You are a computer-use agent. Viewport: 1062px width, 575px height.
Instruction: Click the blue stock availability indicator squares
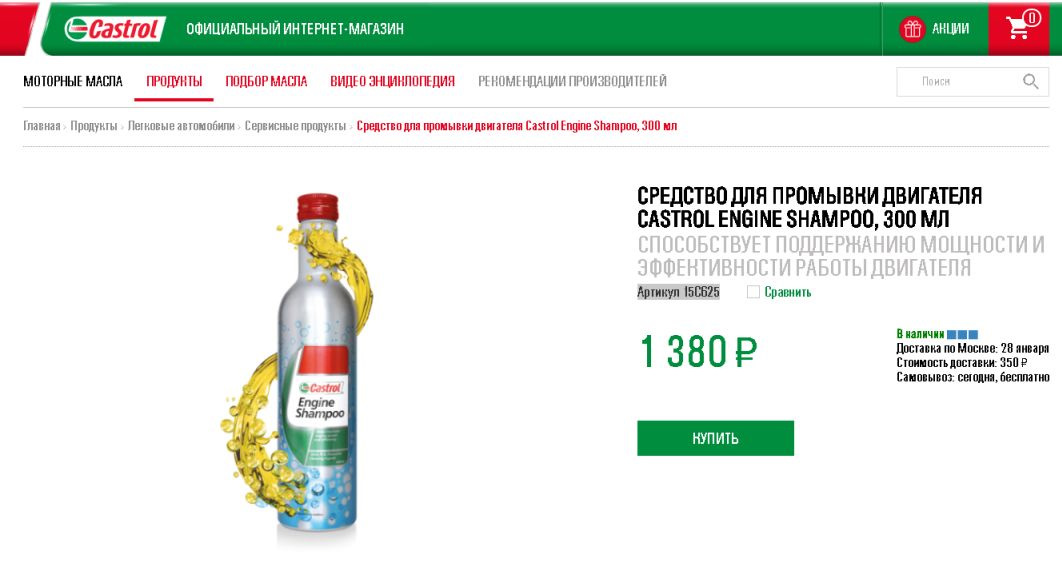click(x=962, y=334)
